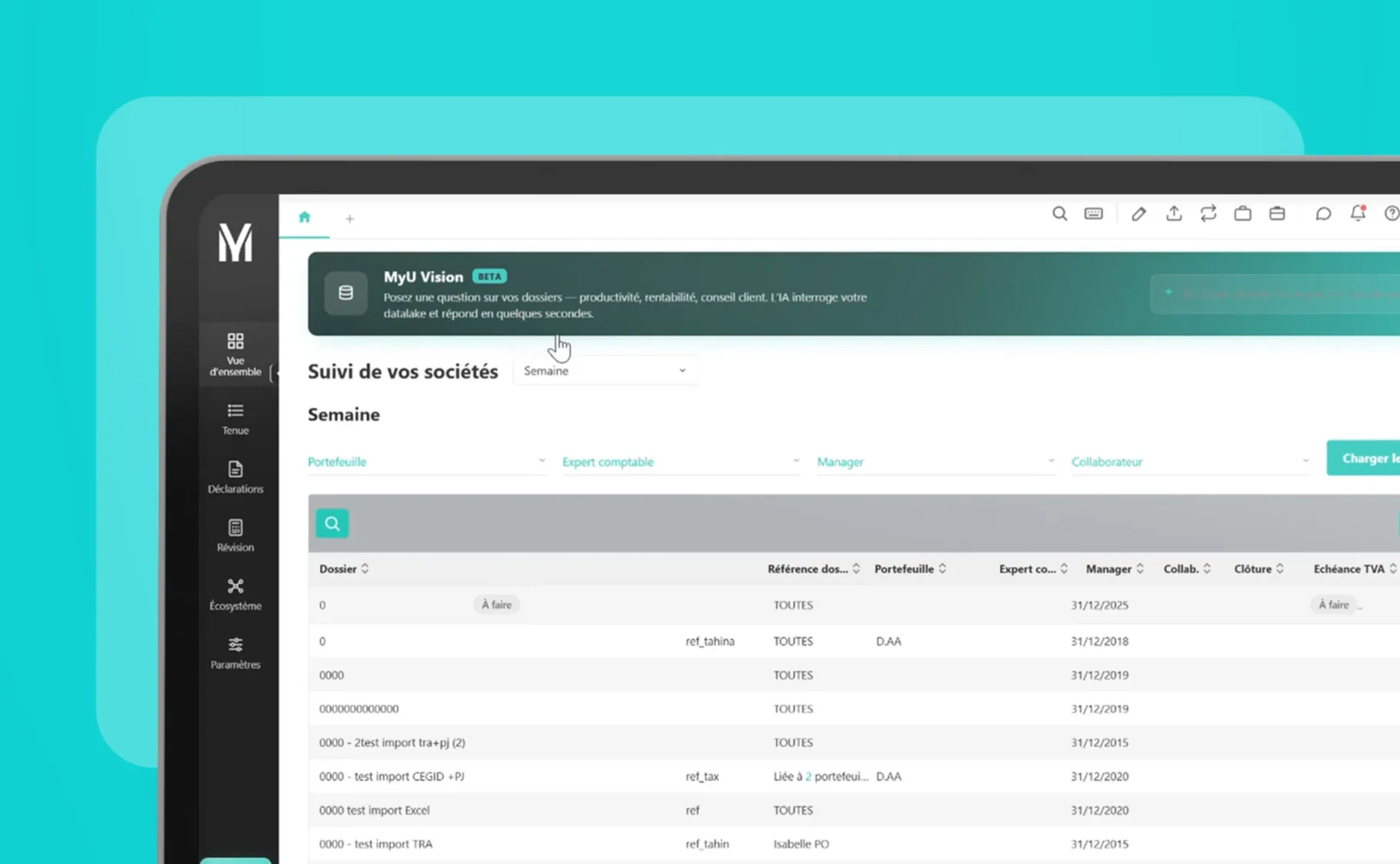Screen dimensions: 1400x864
Task: Open Tenue section in sidebar
Action: click(x=235, y=419)
